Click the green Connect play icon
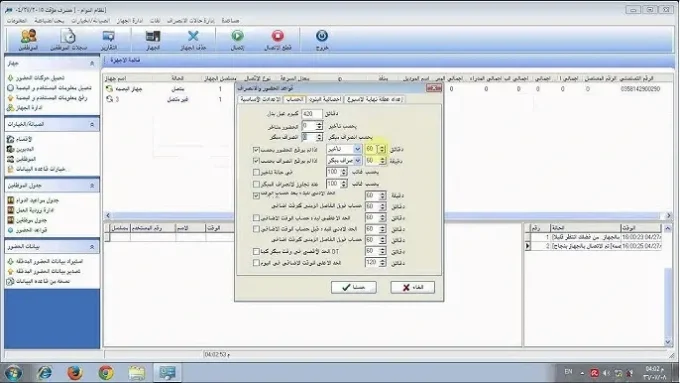Viewport: 680px width, 383px height. point(237,36)
